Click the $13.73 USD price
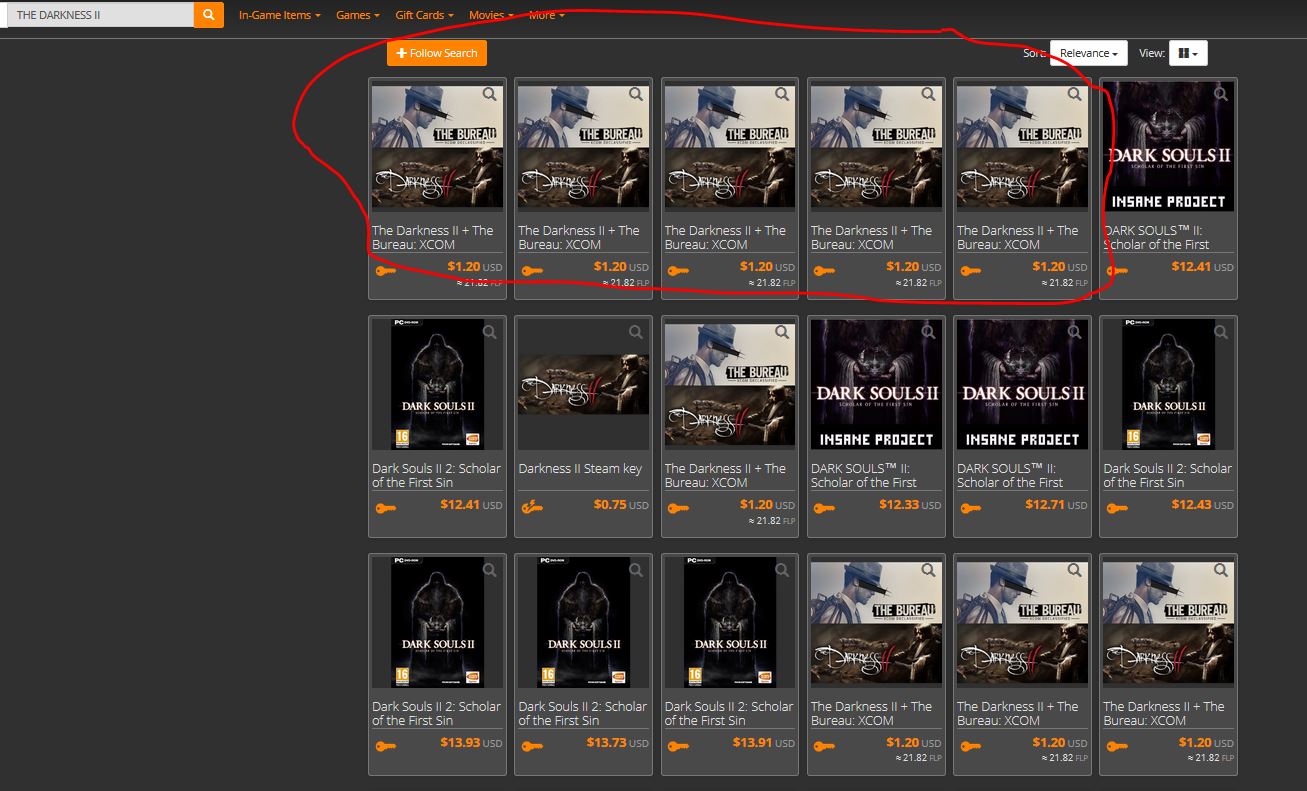This screenshot has height=791, width=1307. [617, 743]
